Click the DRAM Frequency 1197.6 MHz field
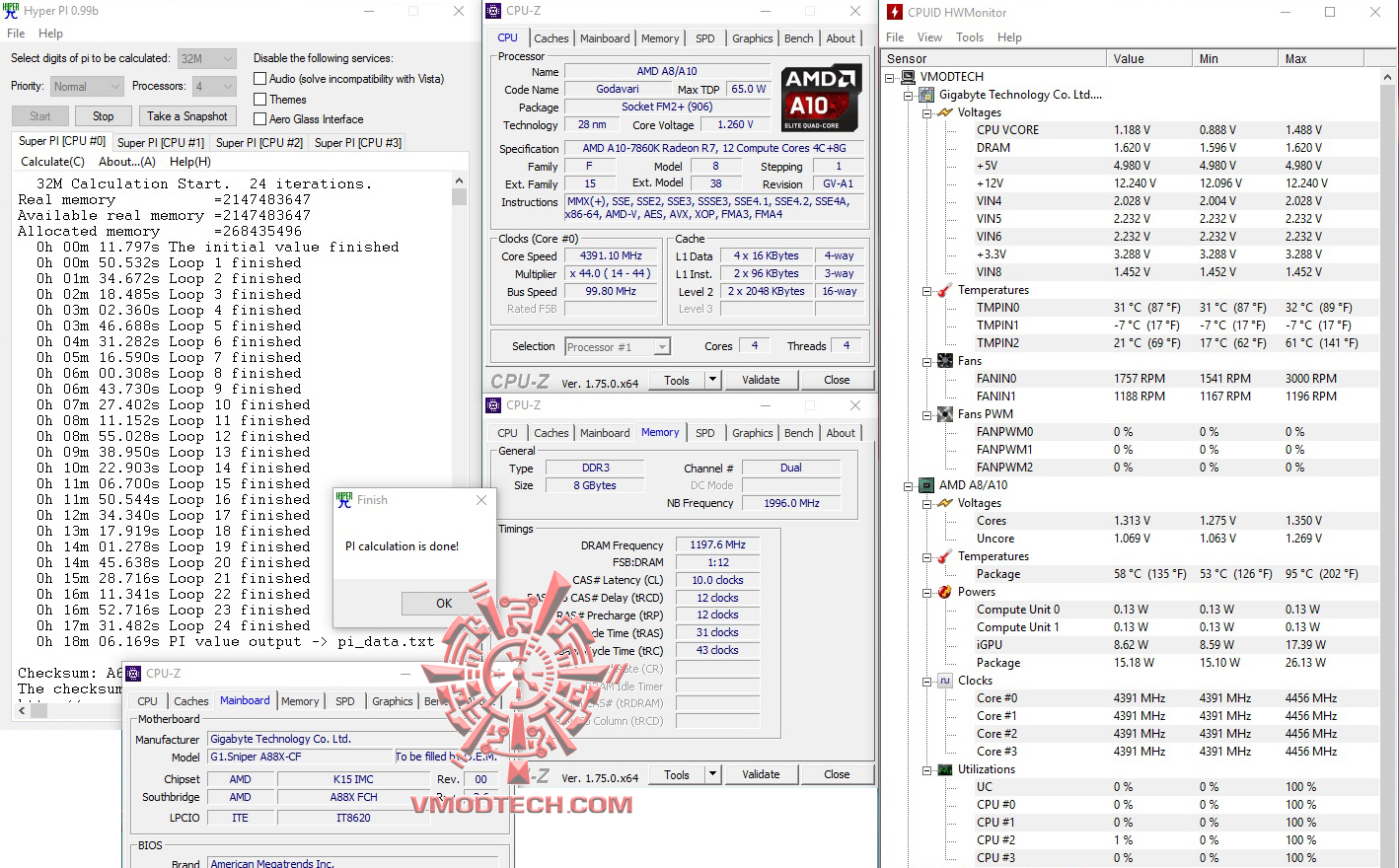 click(717, 544)
